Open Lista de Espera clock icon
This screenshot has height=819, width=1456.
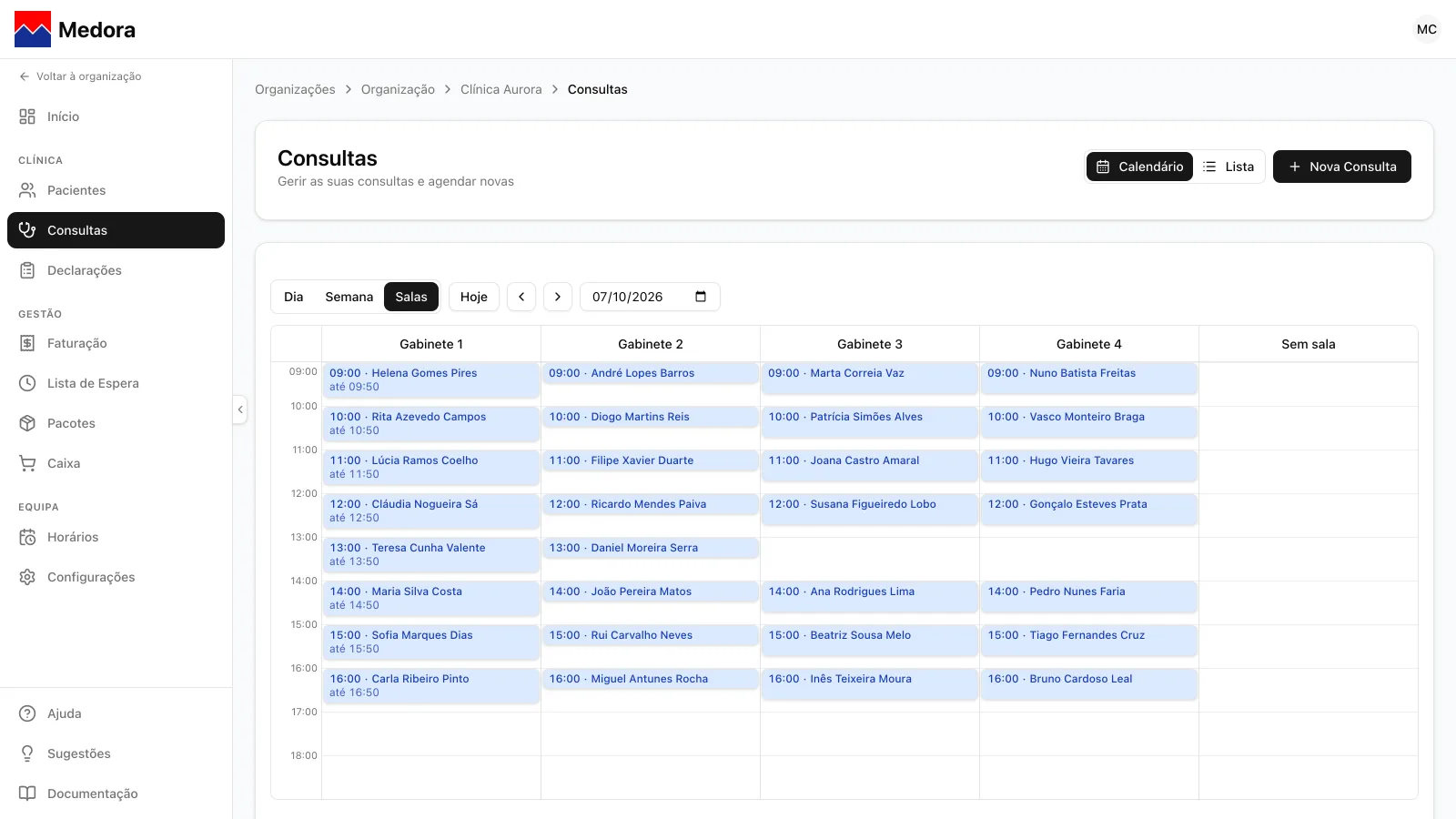(x=27, y=383)
